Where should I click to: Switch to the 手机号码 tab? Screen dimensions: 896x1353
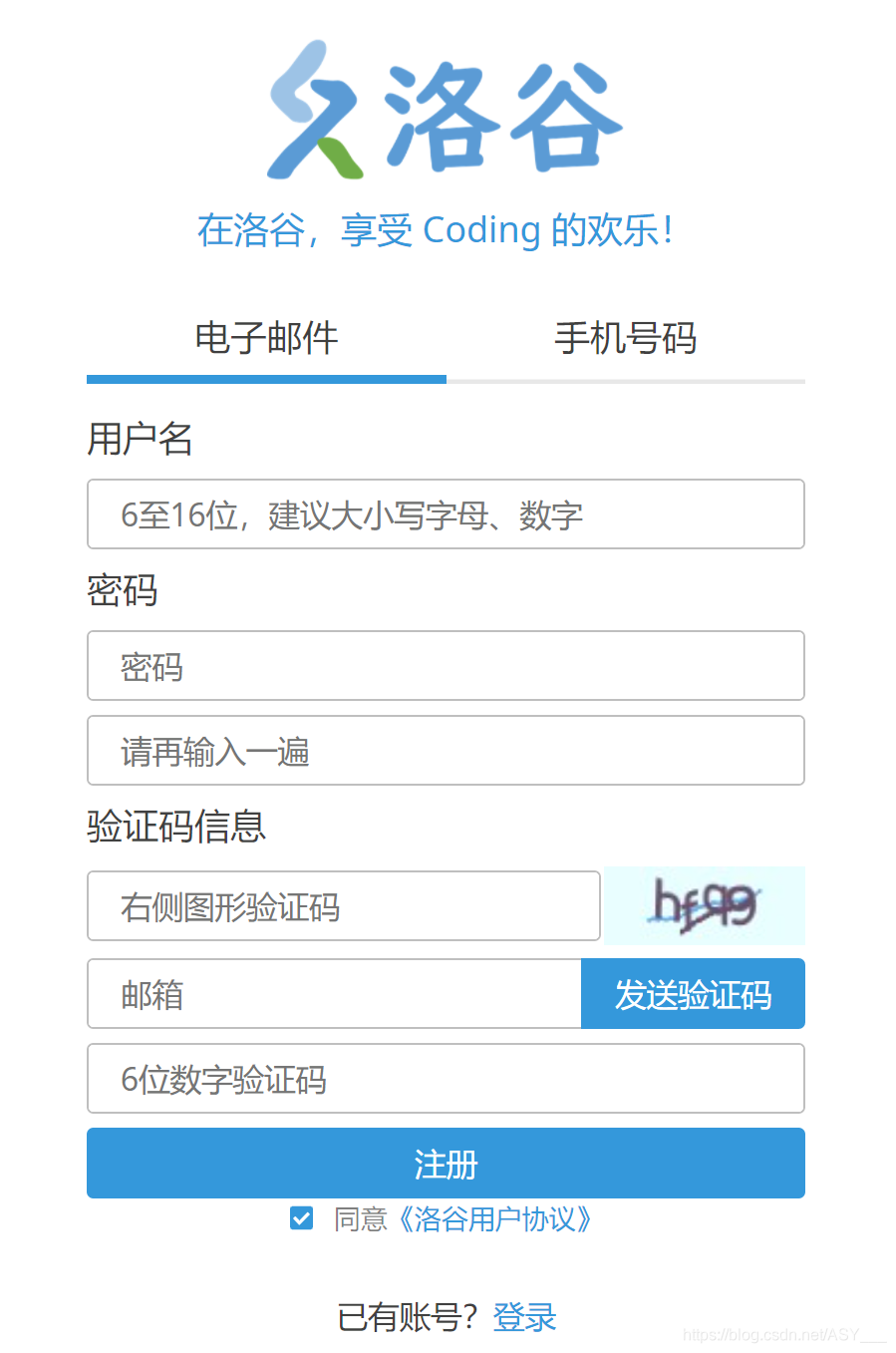click(626, 339)
